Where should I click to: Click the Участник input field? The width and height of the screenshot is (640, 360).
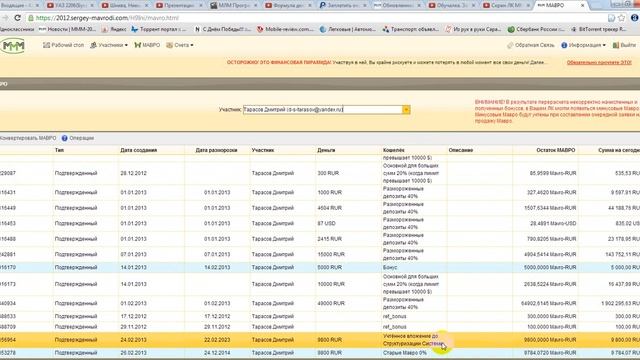(323, 109)
